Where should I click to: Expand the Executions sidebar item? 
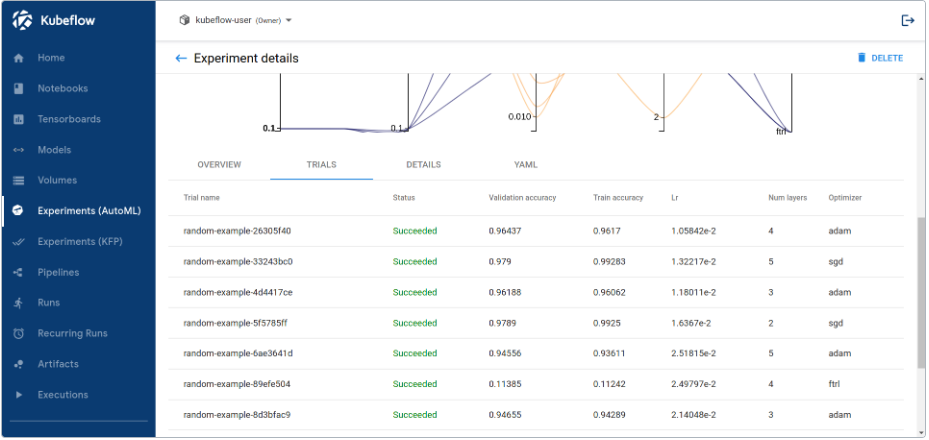tap(18, 395)
